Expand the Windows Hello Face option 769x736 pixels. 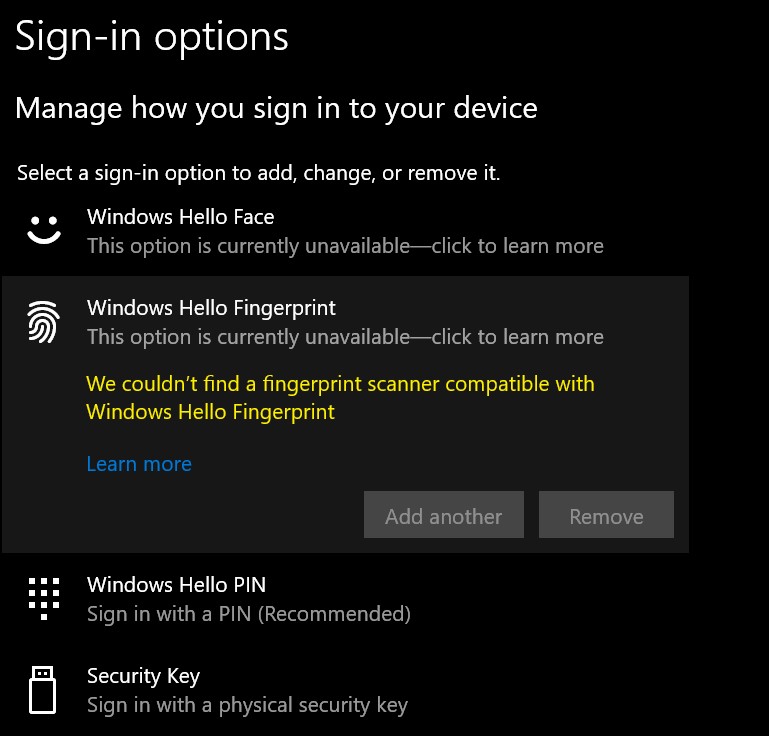345,231
